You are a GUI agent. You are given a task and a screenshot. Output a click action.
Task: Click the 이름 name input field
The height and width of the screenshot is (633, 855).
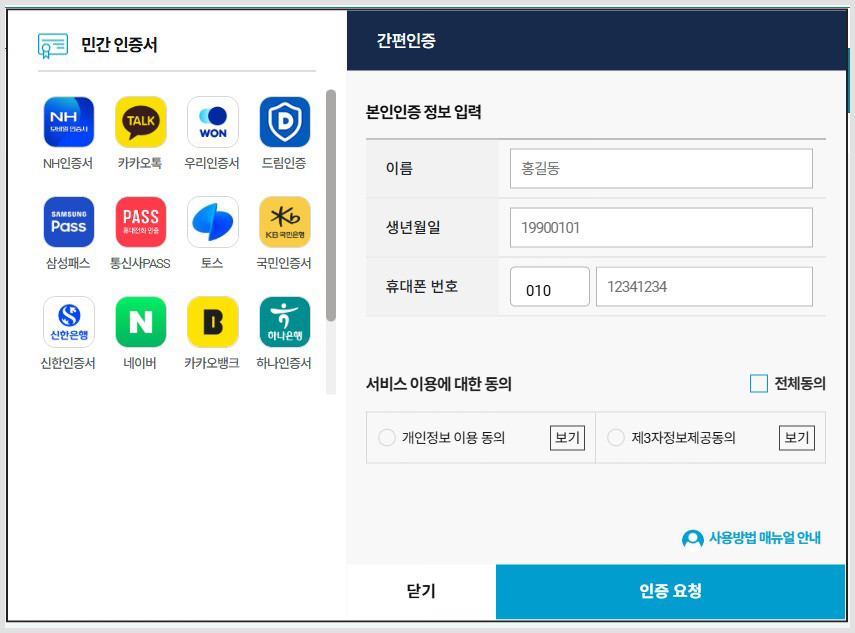click(661, 168)
